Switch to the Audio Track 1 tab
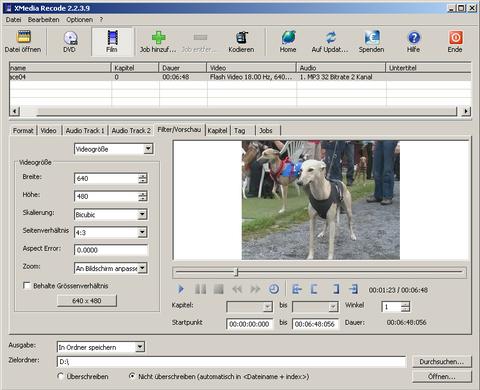 85,131
